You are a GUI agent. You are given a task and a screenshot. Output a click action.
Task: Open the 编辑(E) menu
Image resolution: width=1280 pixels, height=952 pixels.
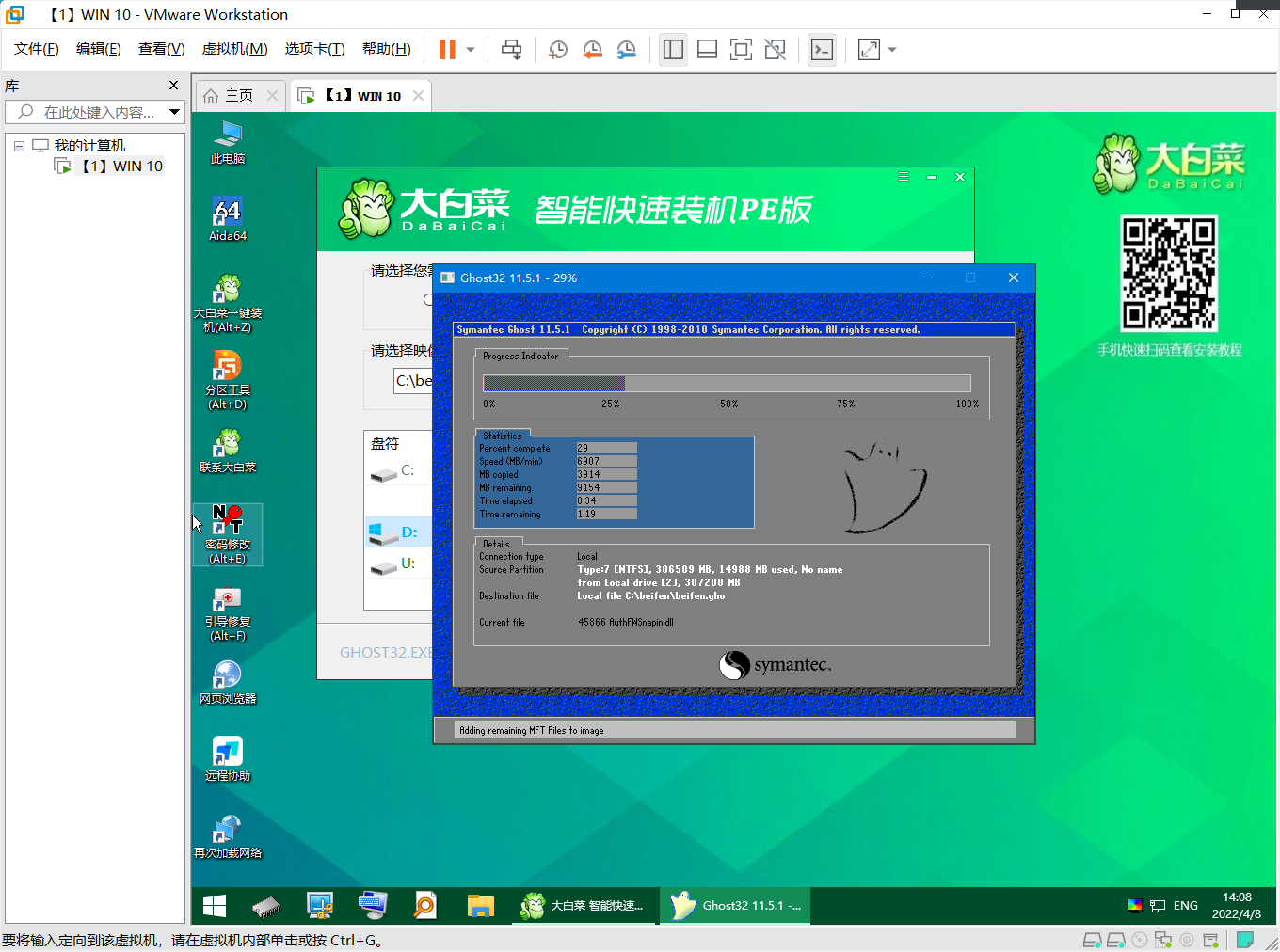tap(99, 49)
